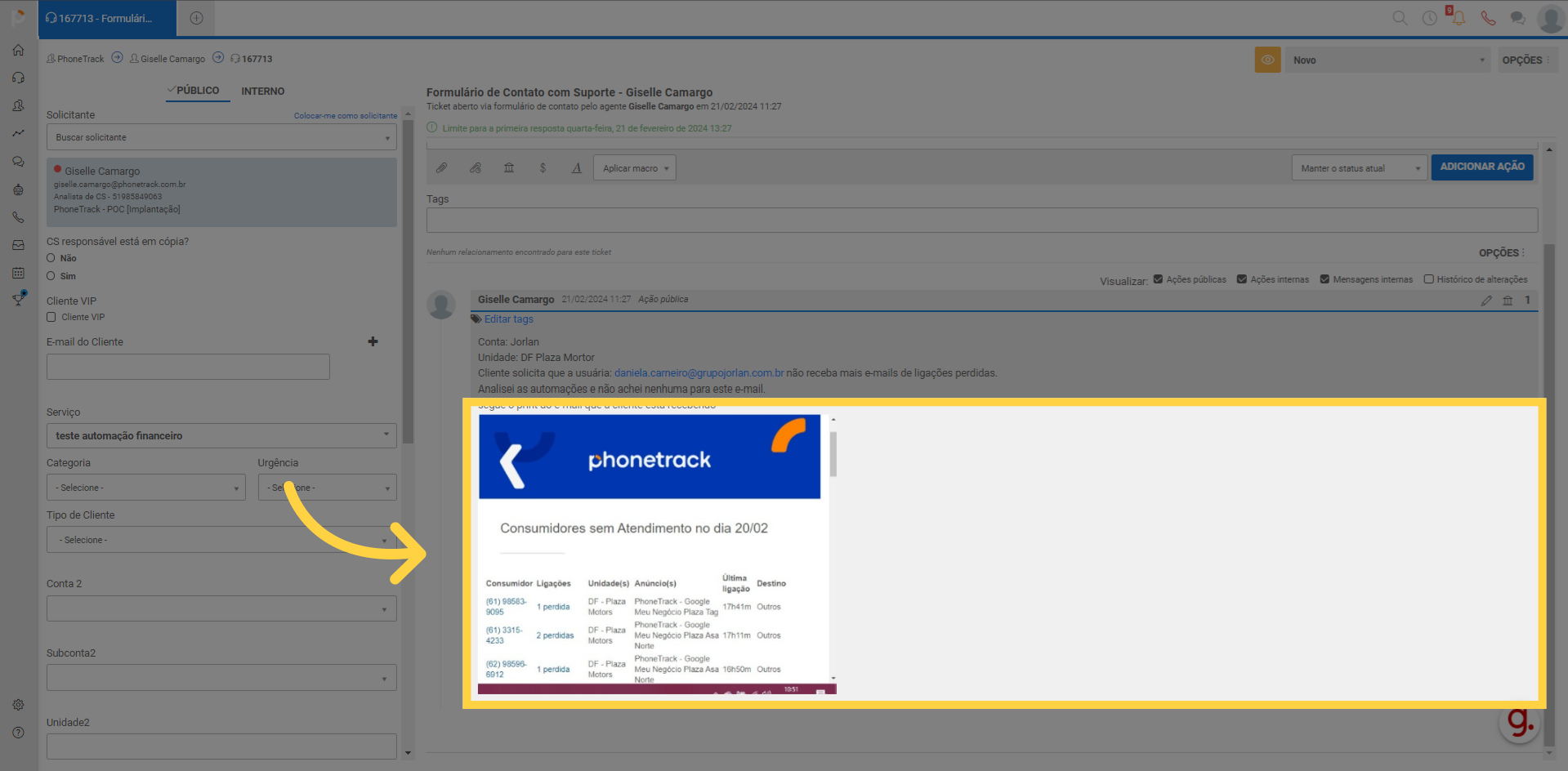Open the search magnifier in the top bar

tap(1400, 18)
